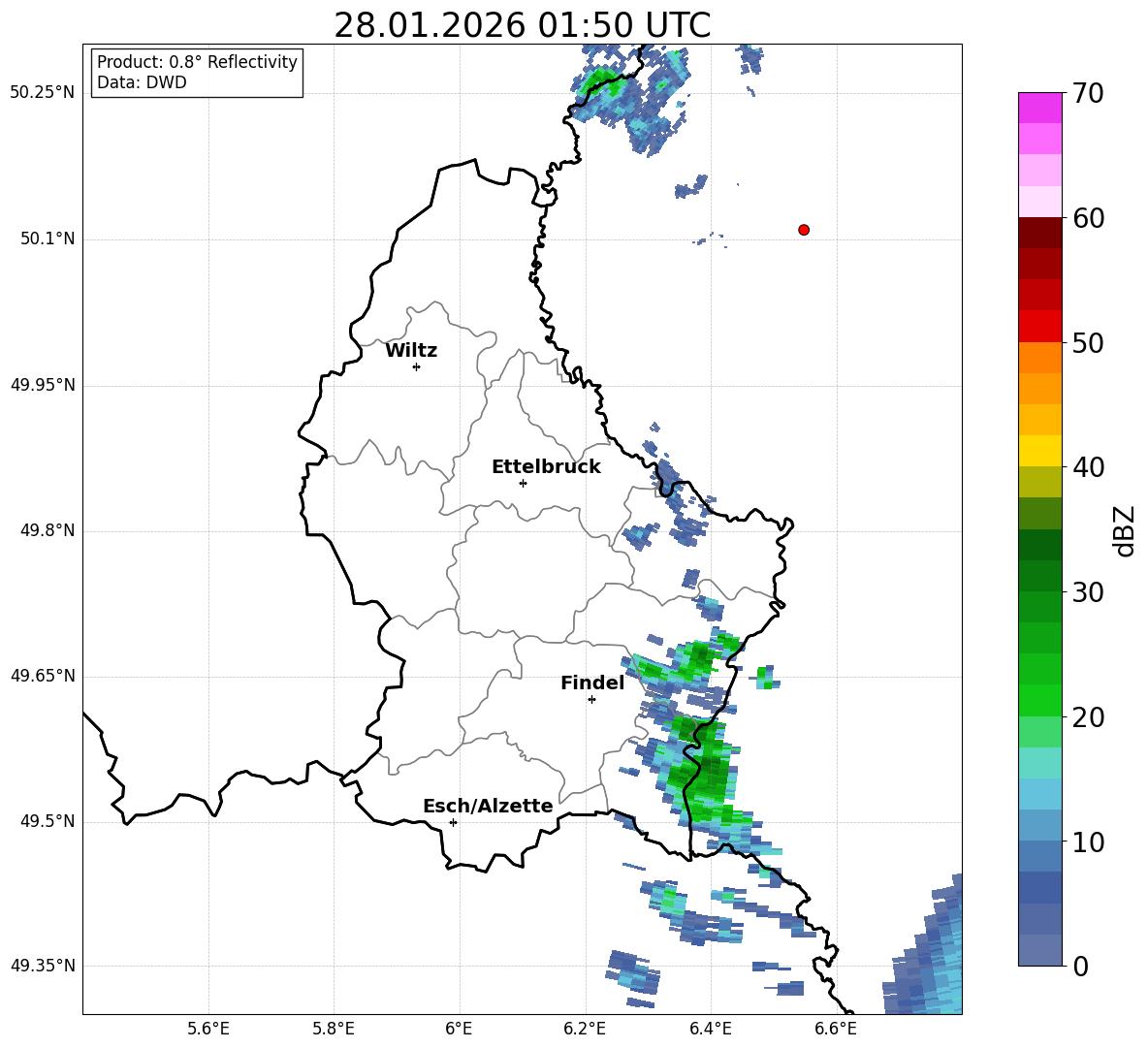
Task: Click the 6°E longitude label
Action: (459, 1029)
